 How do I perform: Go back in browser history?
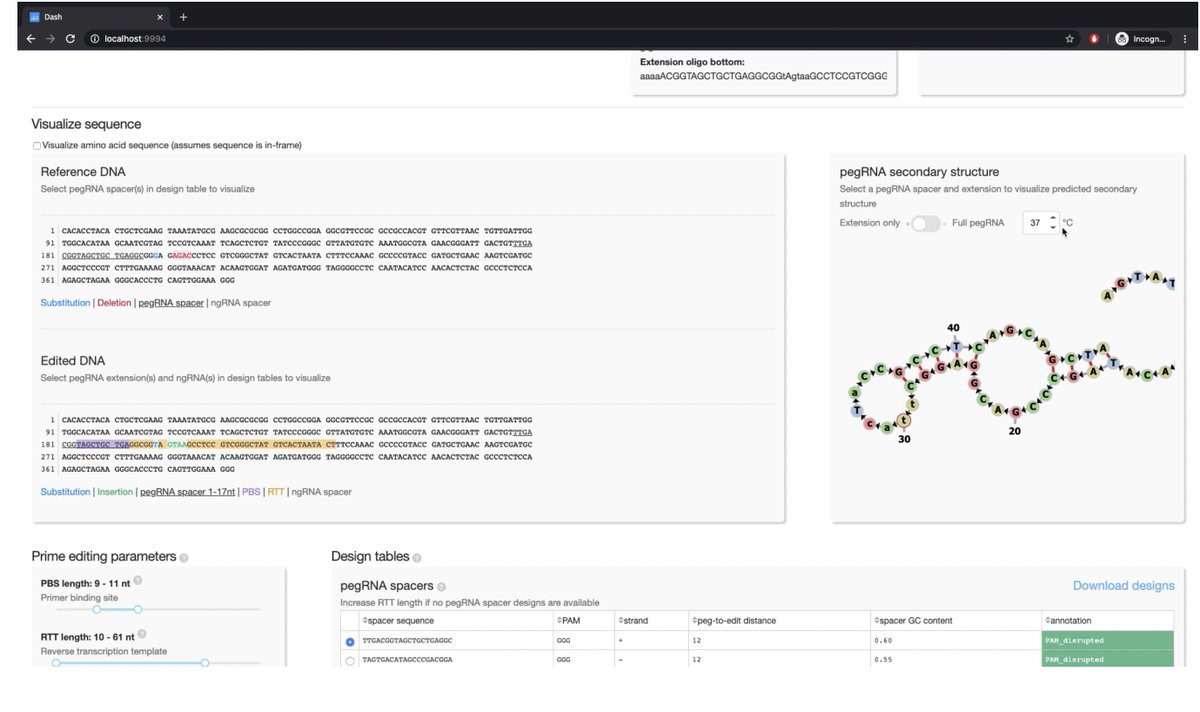[x=31, y=38]
